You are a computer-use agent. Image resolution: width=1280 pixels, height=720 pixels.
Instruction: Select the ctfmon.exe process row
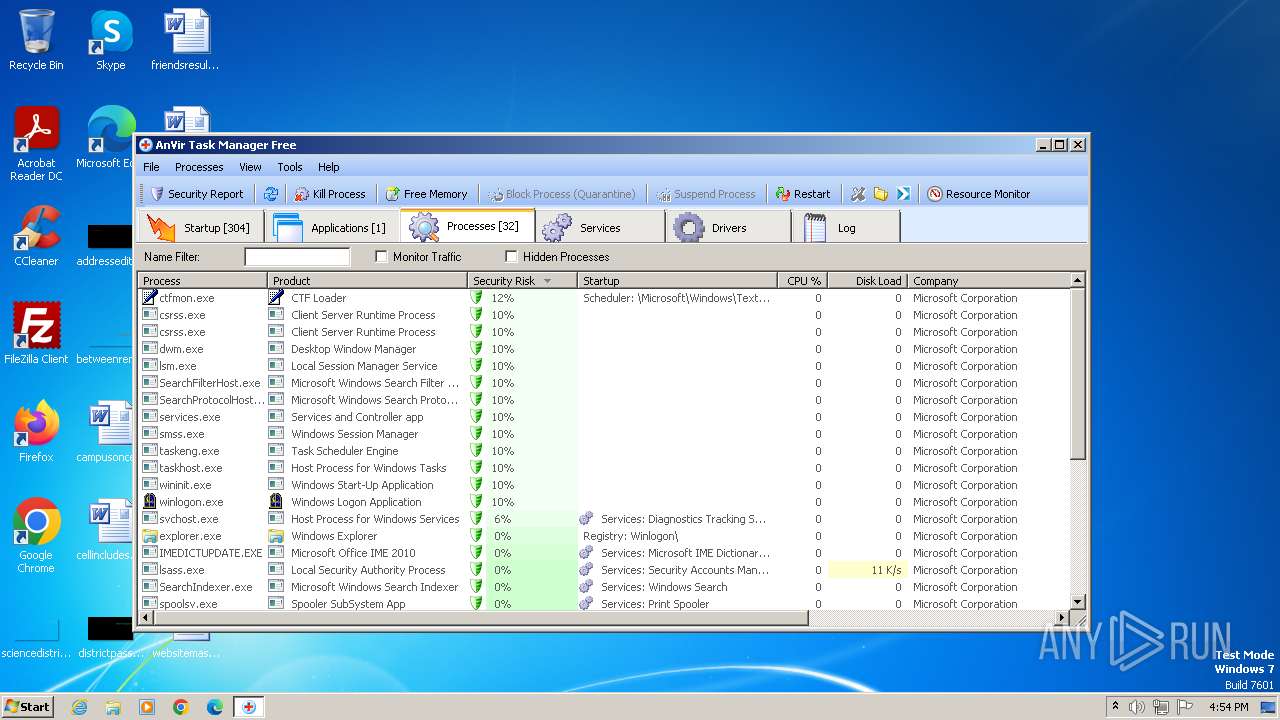604,298
